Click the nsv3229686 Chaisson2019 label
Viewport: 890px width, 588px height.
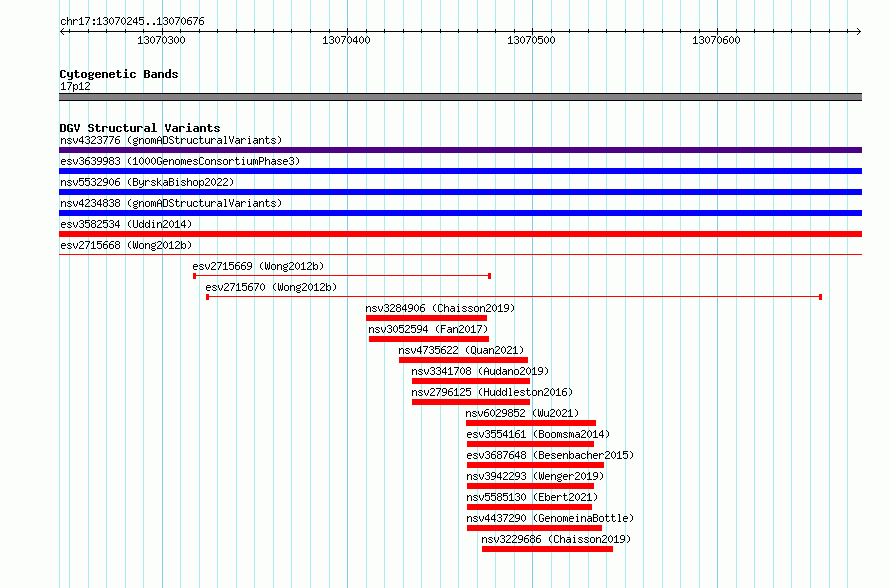pos(556,539)
